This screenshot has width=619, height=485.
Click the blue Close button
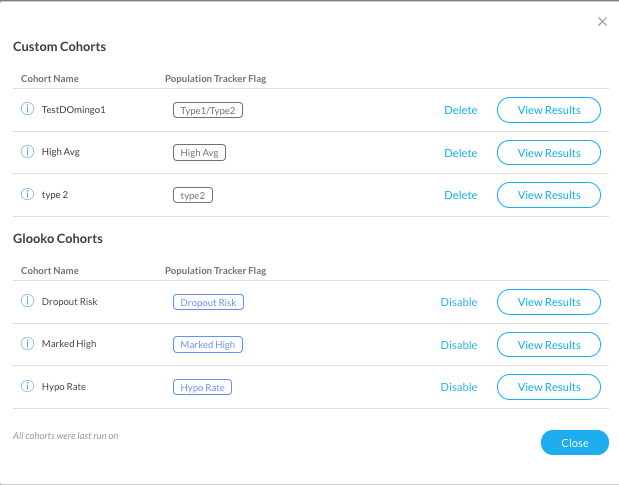click(x=575, y=443)
